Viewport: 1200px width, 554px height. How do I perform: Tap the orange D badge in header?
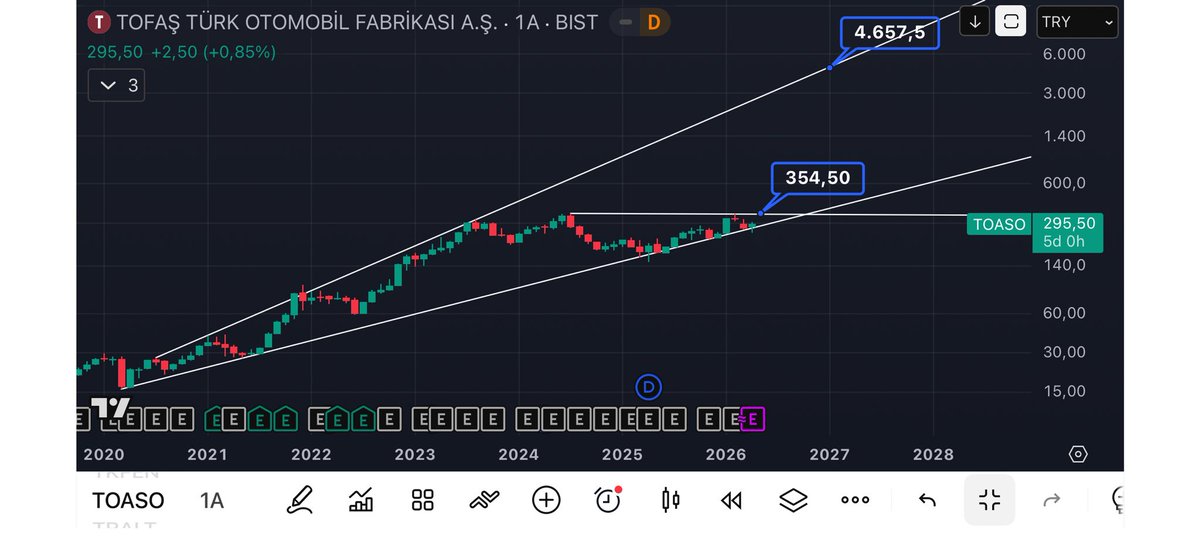pos(653,21)
